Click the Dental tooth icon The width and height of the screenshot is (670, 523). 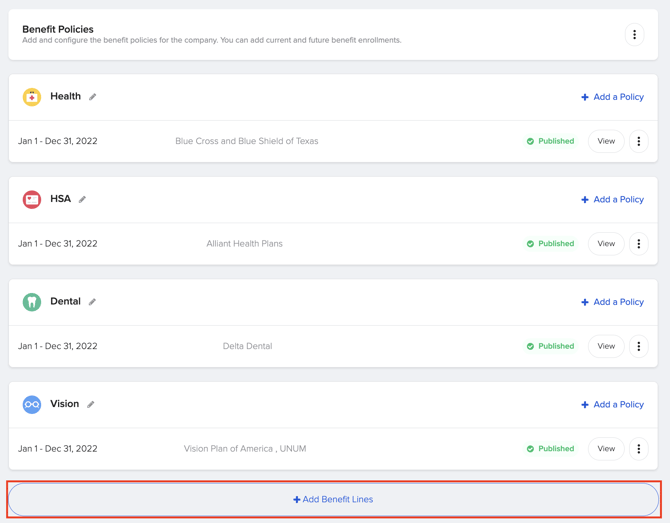pos(32,302)
